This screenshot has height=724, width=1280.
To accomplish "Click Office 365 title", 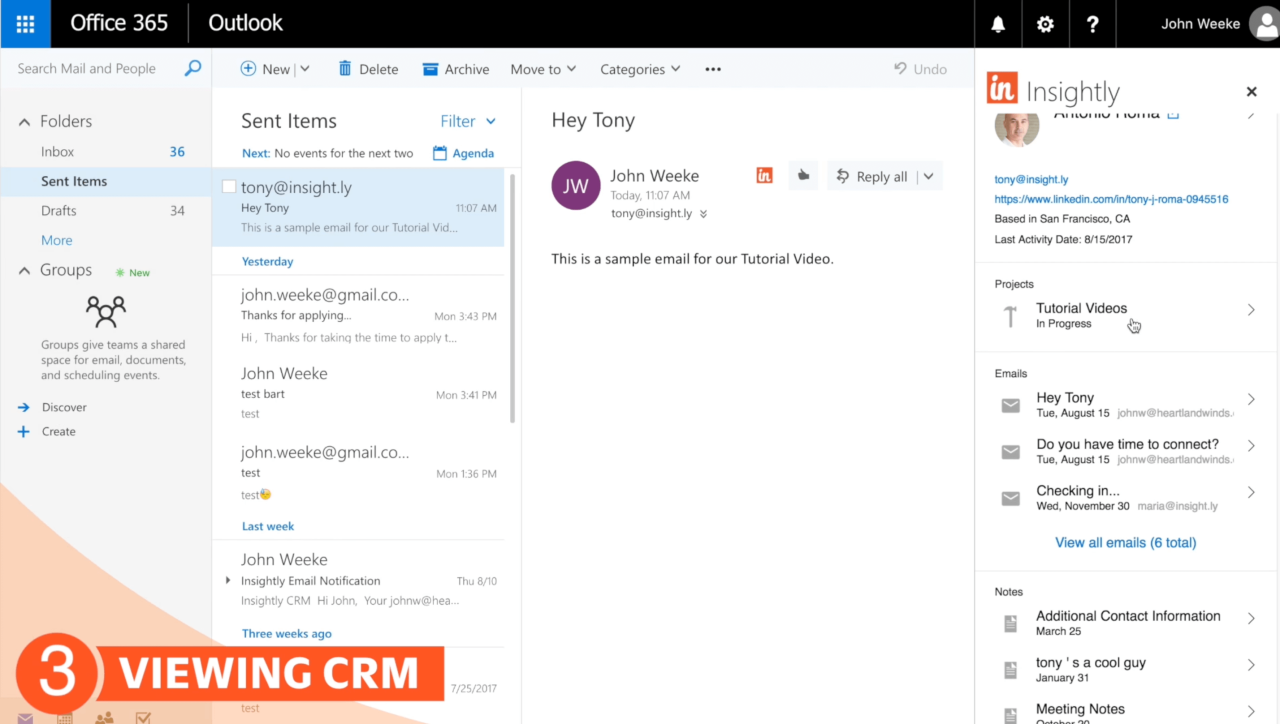I will 119,22.
